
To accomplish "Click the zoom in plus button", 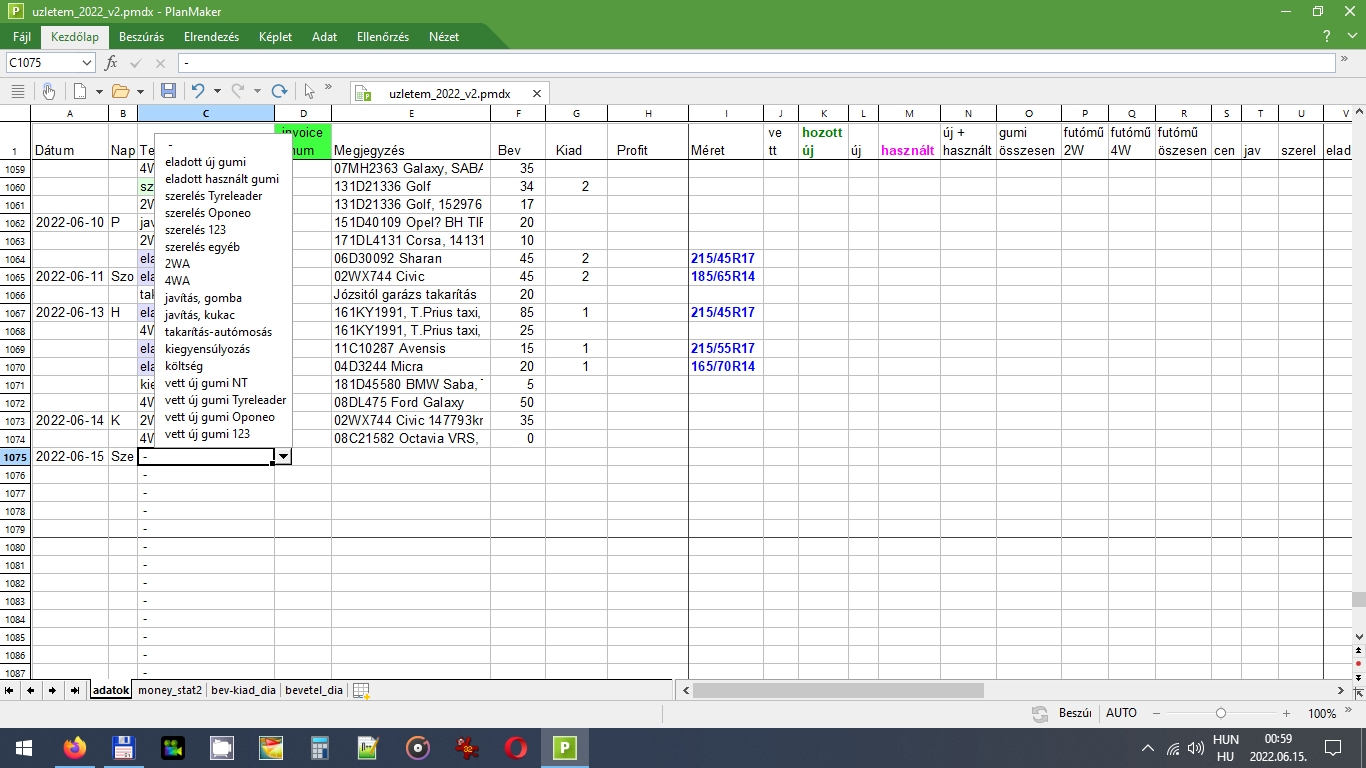I will point(1286,713).
